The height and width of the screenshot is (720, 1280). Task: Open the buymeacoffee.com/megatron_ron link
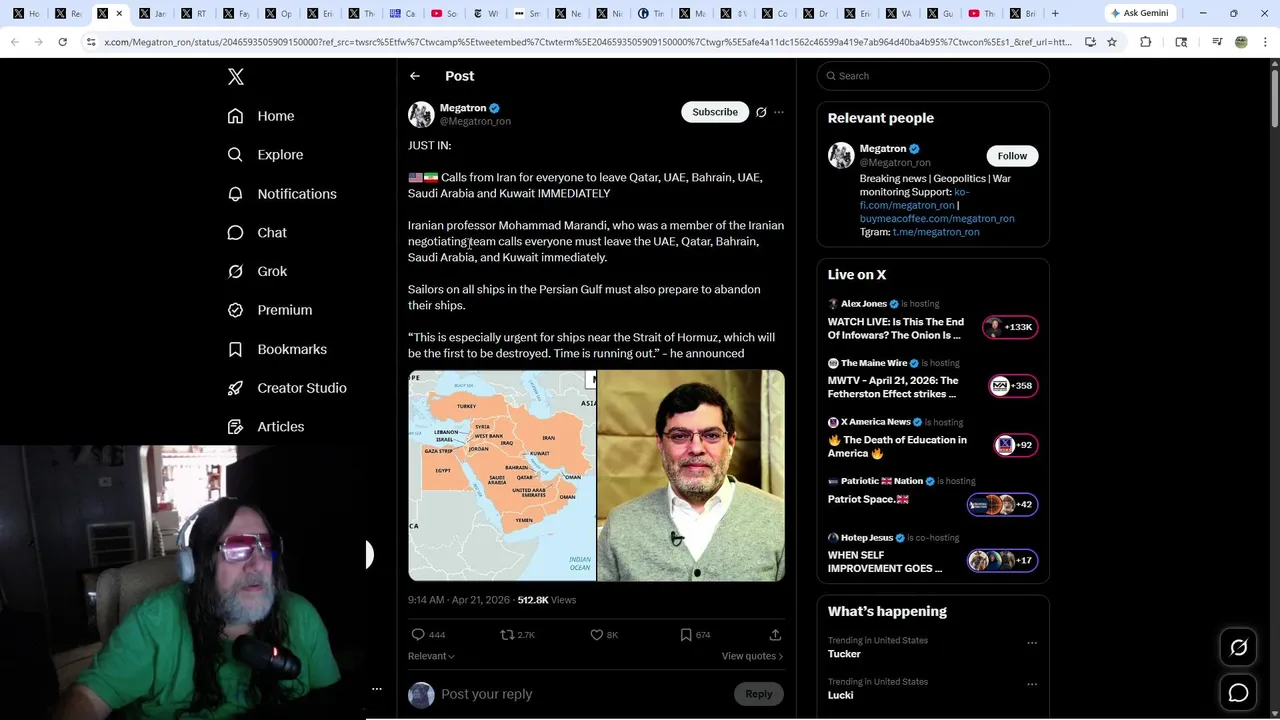click(x=937, y=218)
